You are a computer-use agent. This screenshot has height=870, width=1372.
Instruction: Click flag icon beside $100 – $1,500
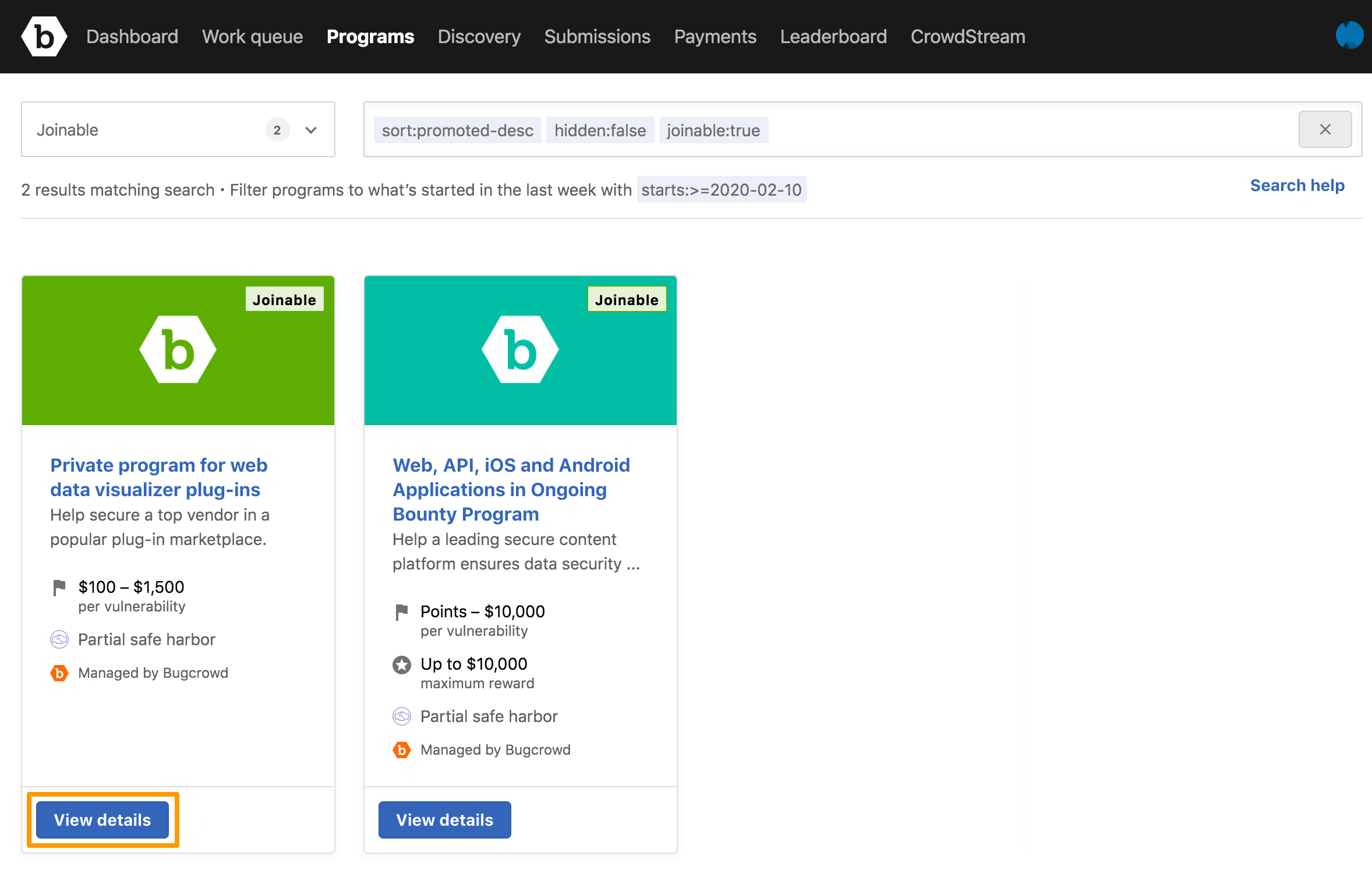pos(59,588)
